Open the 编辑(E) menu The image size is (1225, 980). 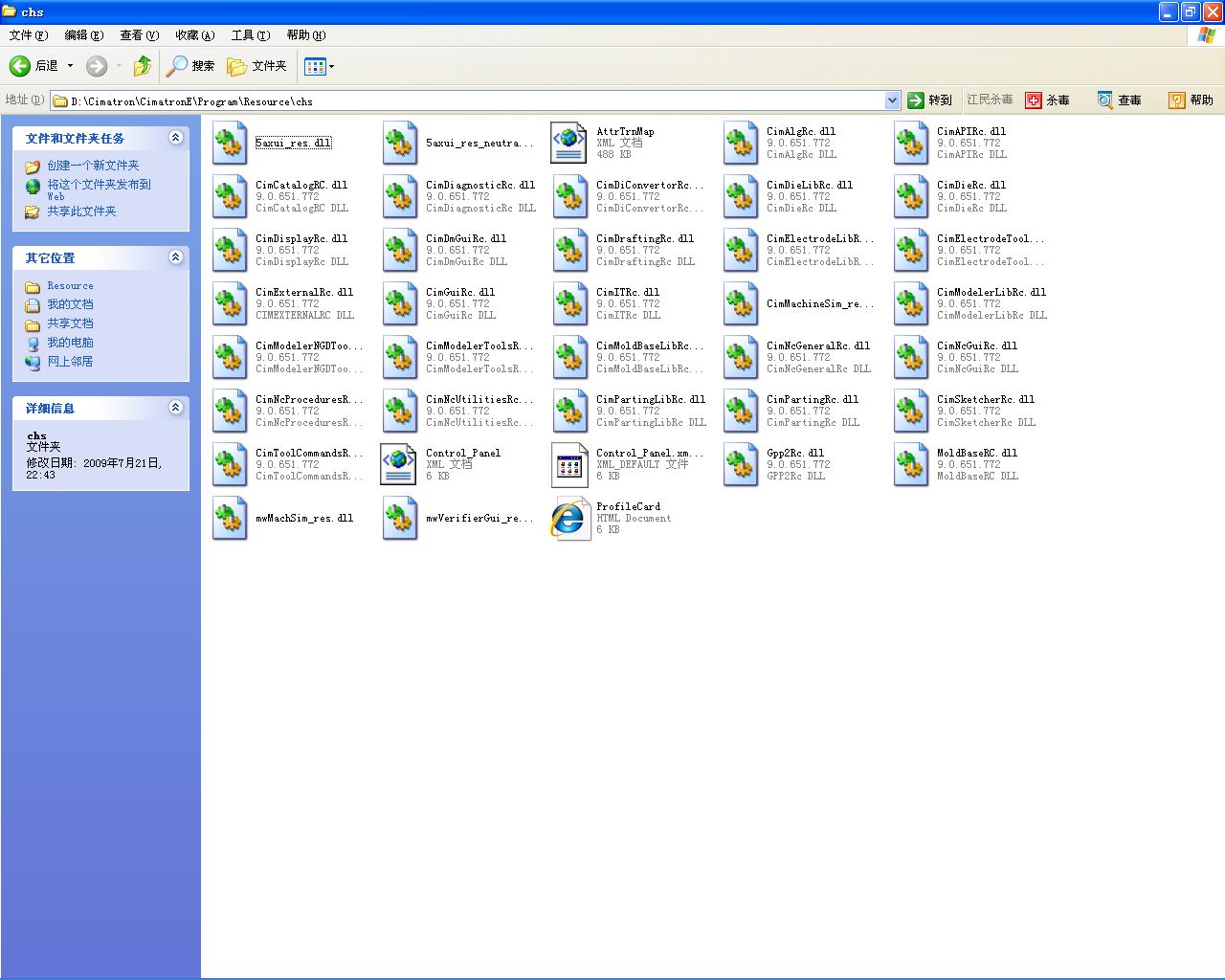pyautogui.click(x=84, y=35)
